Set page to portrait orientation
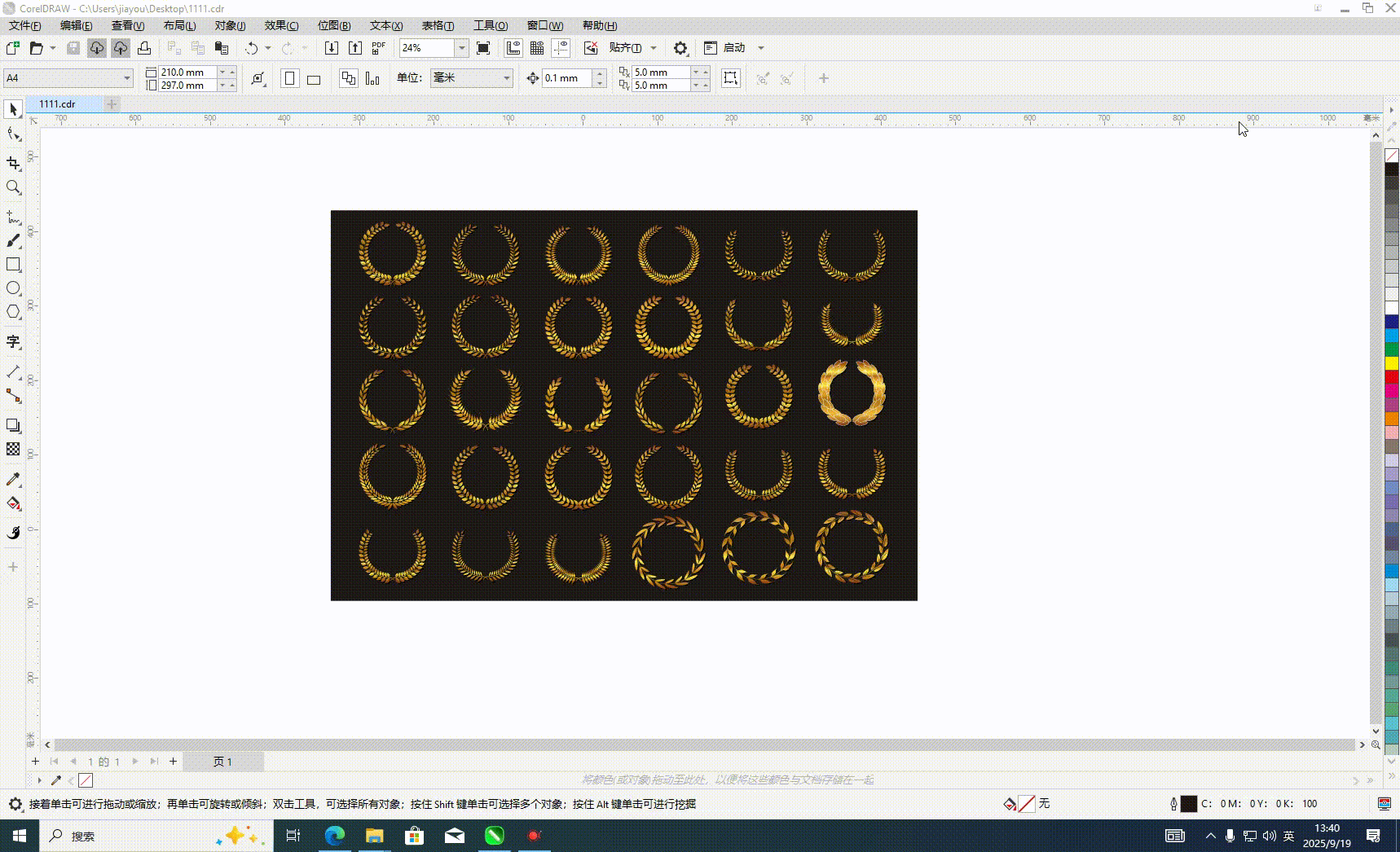The image size is (1400, 852). pyautogui.click(x=289, y=78)
